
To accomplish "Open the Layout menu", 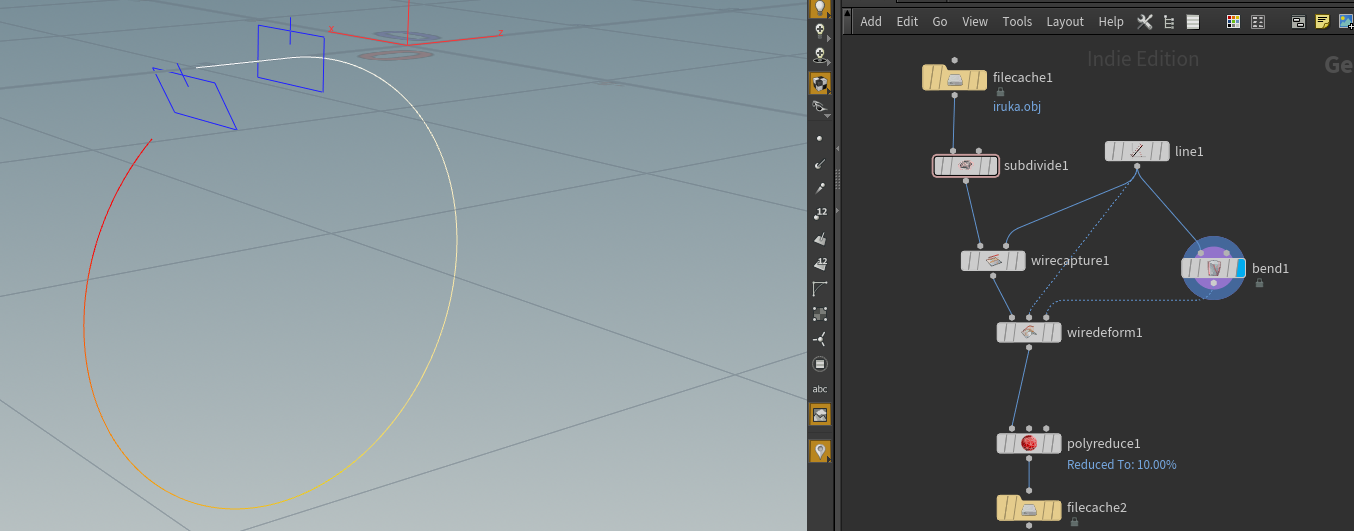I will (x=1065, y=21).
